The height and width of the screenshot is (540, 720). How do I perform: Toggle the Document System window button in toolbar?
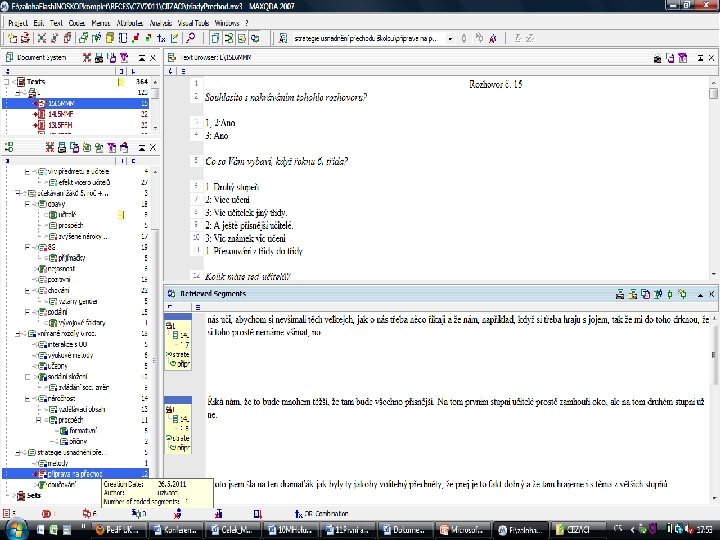click(215, 38)
